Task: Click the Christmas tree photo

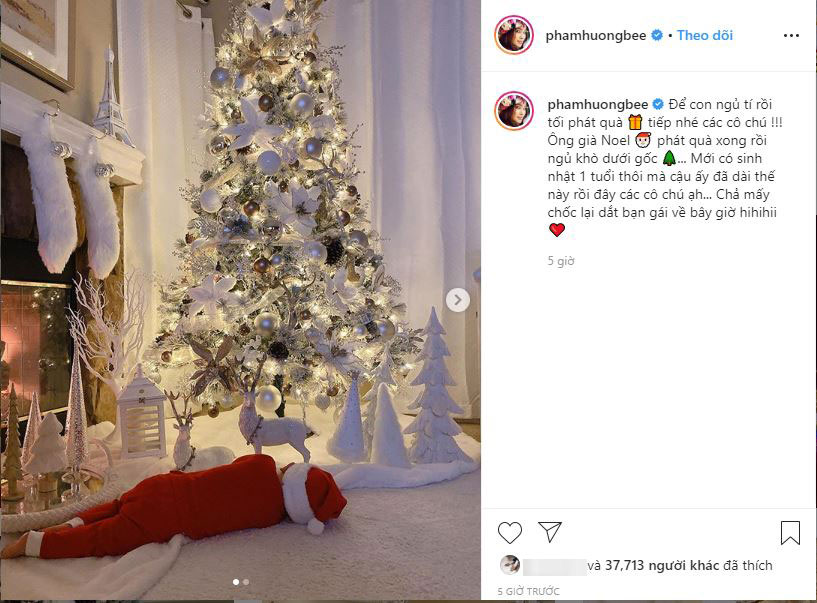Action: [x=240, y=300]
